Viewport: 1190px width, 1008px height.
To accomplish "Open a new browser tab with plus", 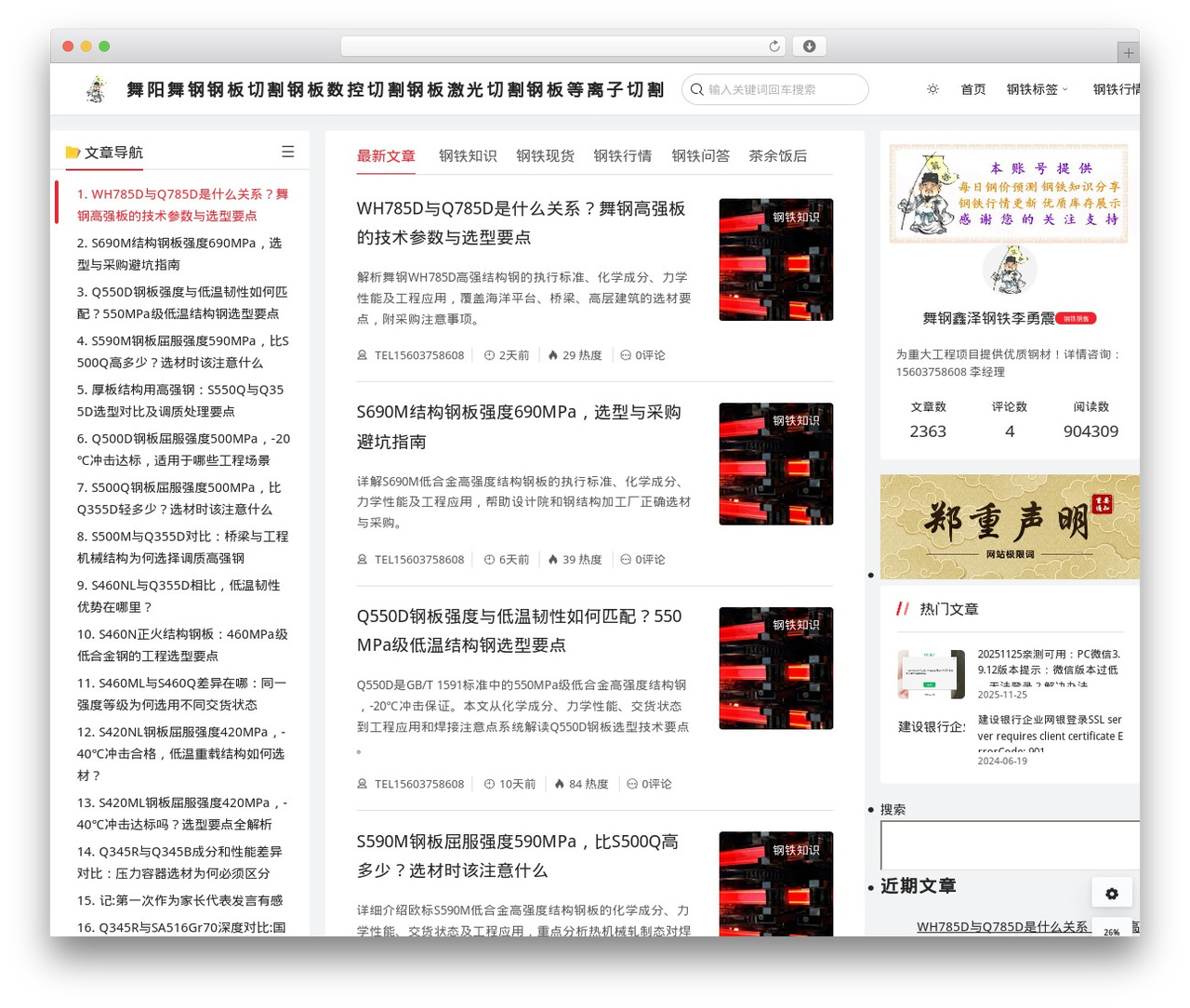I will (1129, 53).
